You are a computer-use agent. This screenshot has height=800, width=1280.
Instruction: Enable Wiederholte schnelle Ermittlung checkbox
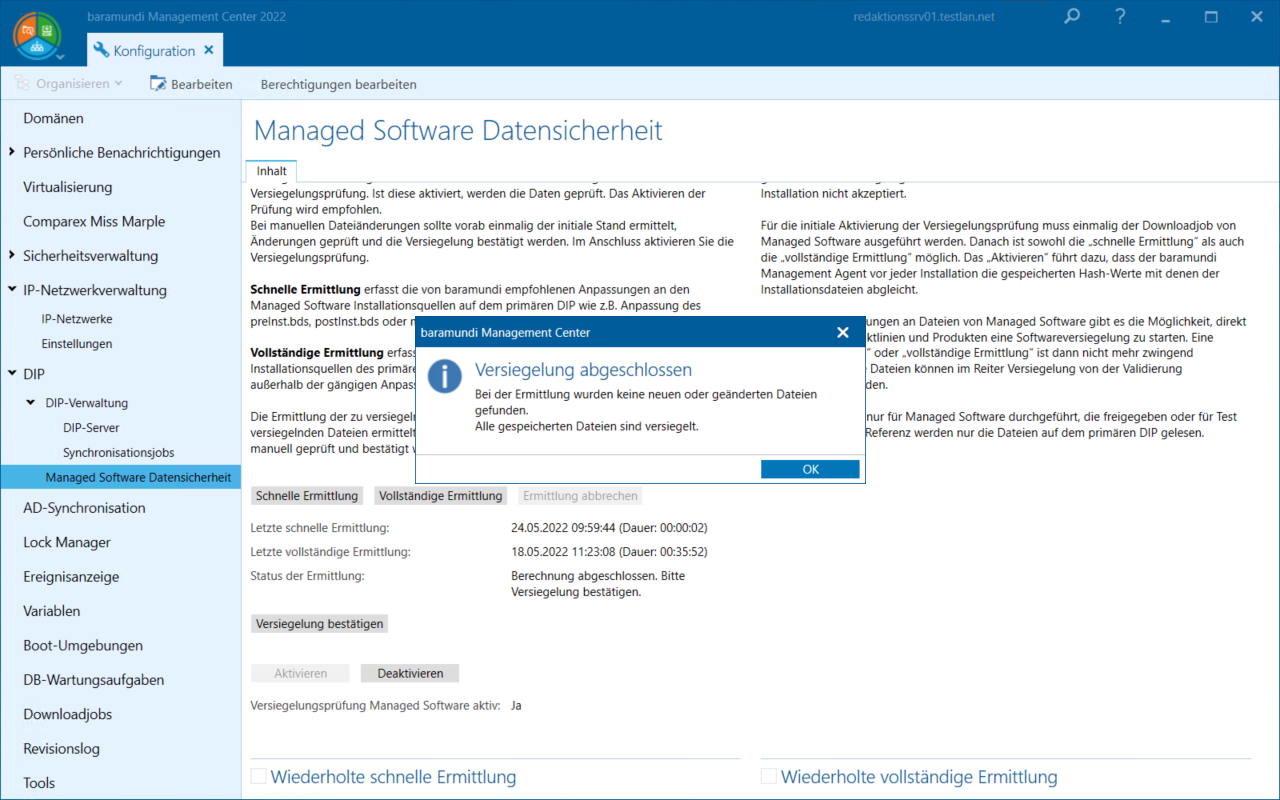coord(259,776)
